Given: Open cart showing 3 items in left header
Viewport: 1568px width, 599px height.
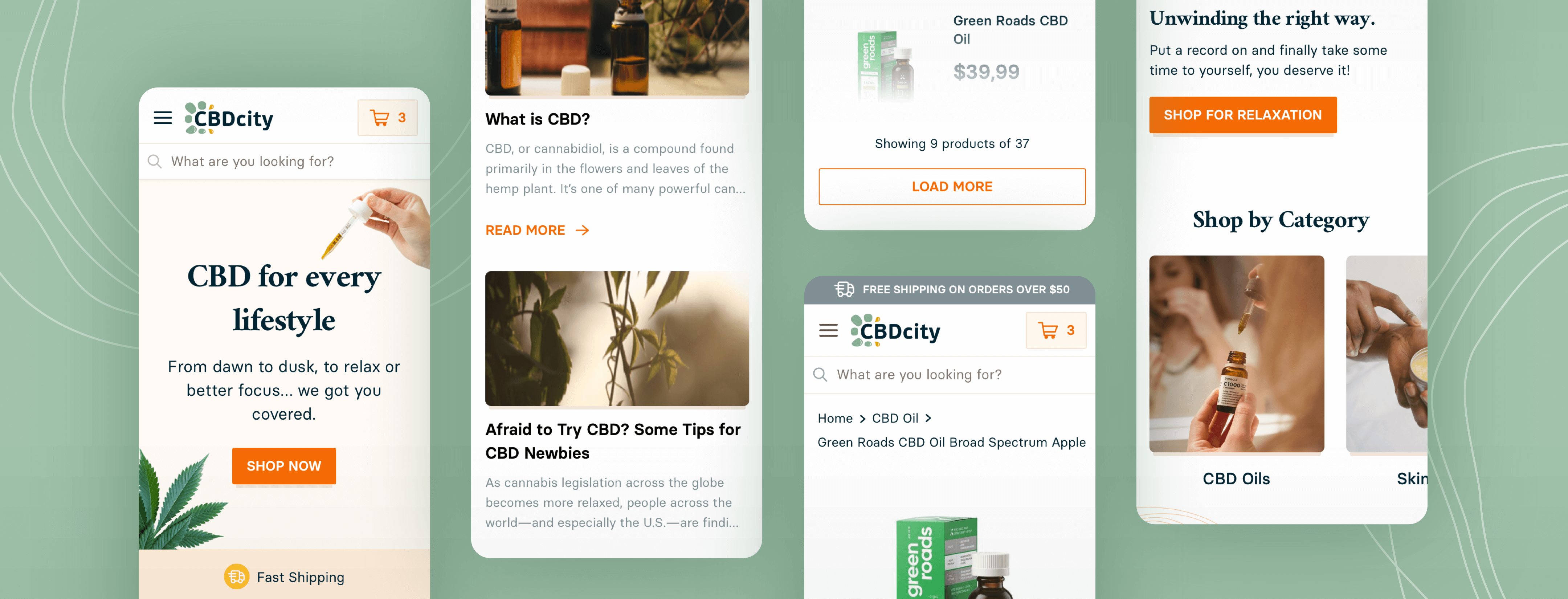Looking at the screenshot, I should (387, 118).
